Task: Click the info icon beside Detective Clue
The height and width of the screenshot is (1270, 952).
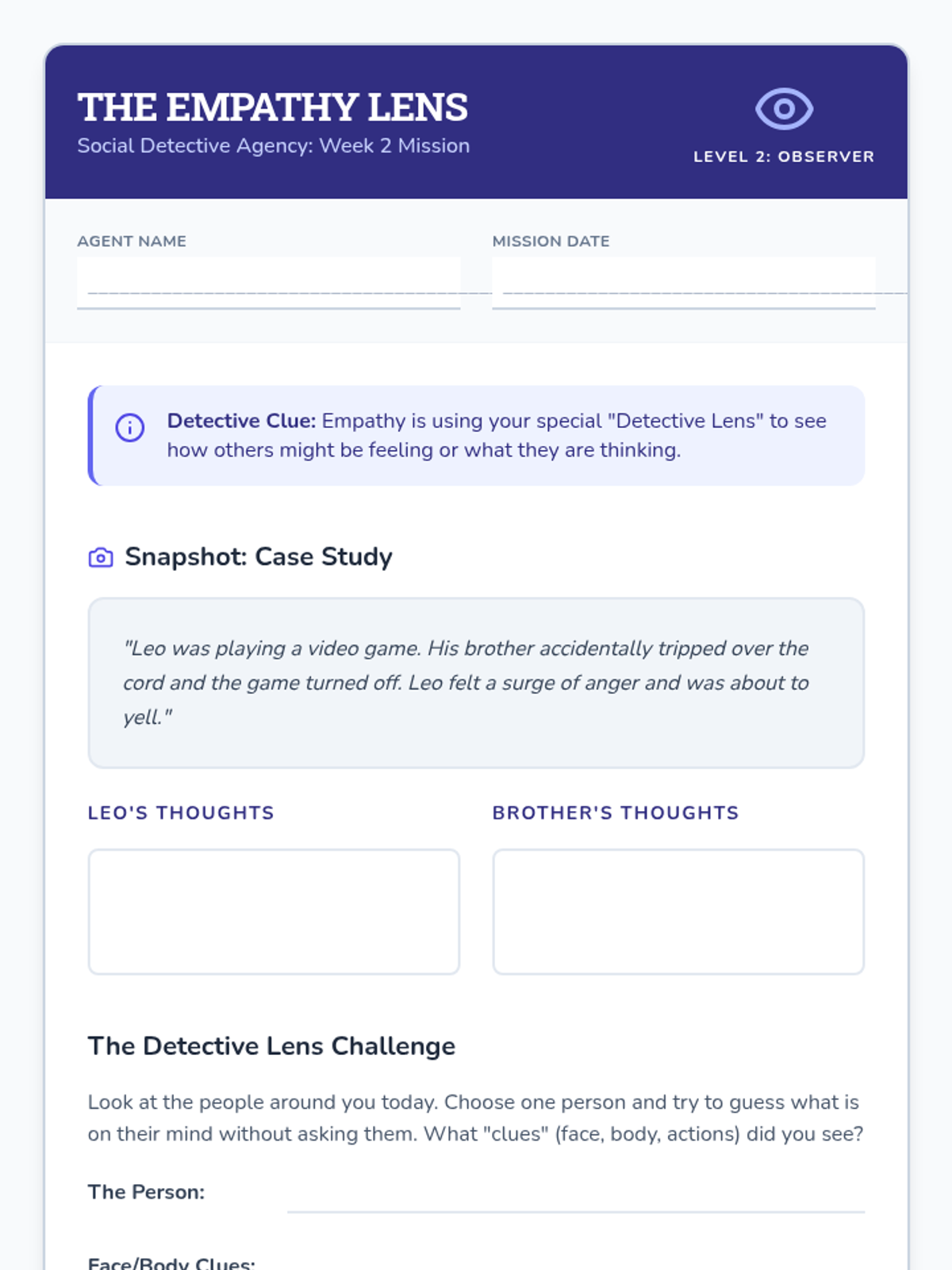Action: (x=130, y=427)
